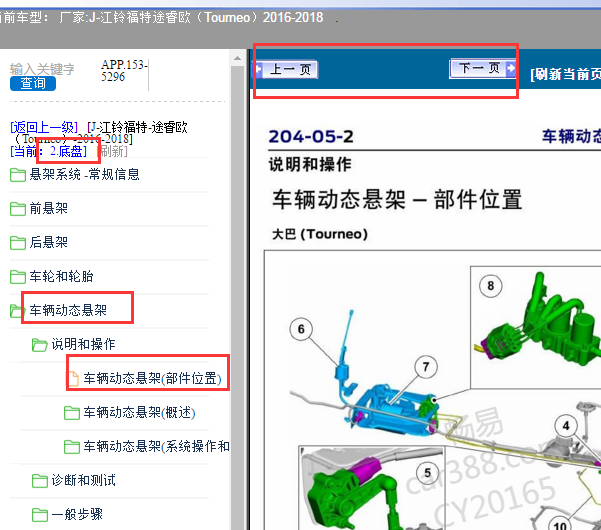
Task: Open the 诊断和测试 folder icon
Action: (x=39, y=480)
